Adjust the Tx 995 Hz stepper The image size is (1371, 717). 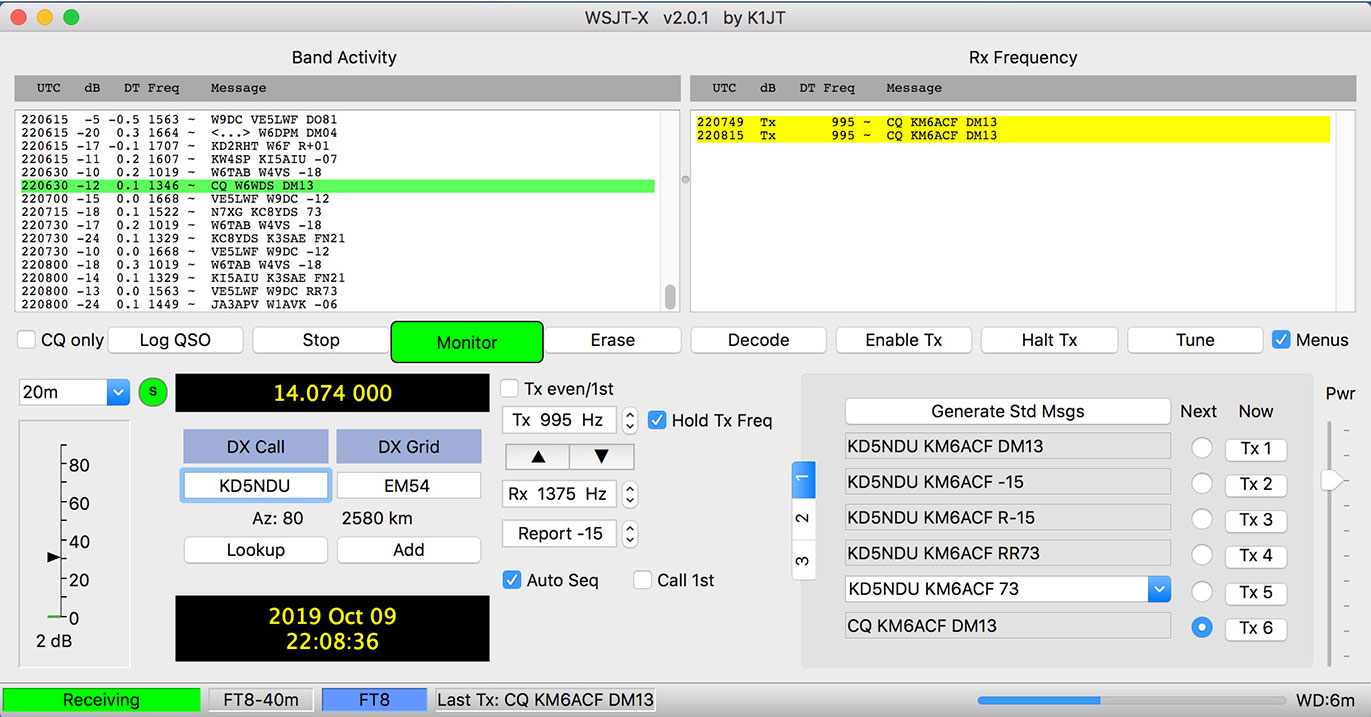point(630,420)
